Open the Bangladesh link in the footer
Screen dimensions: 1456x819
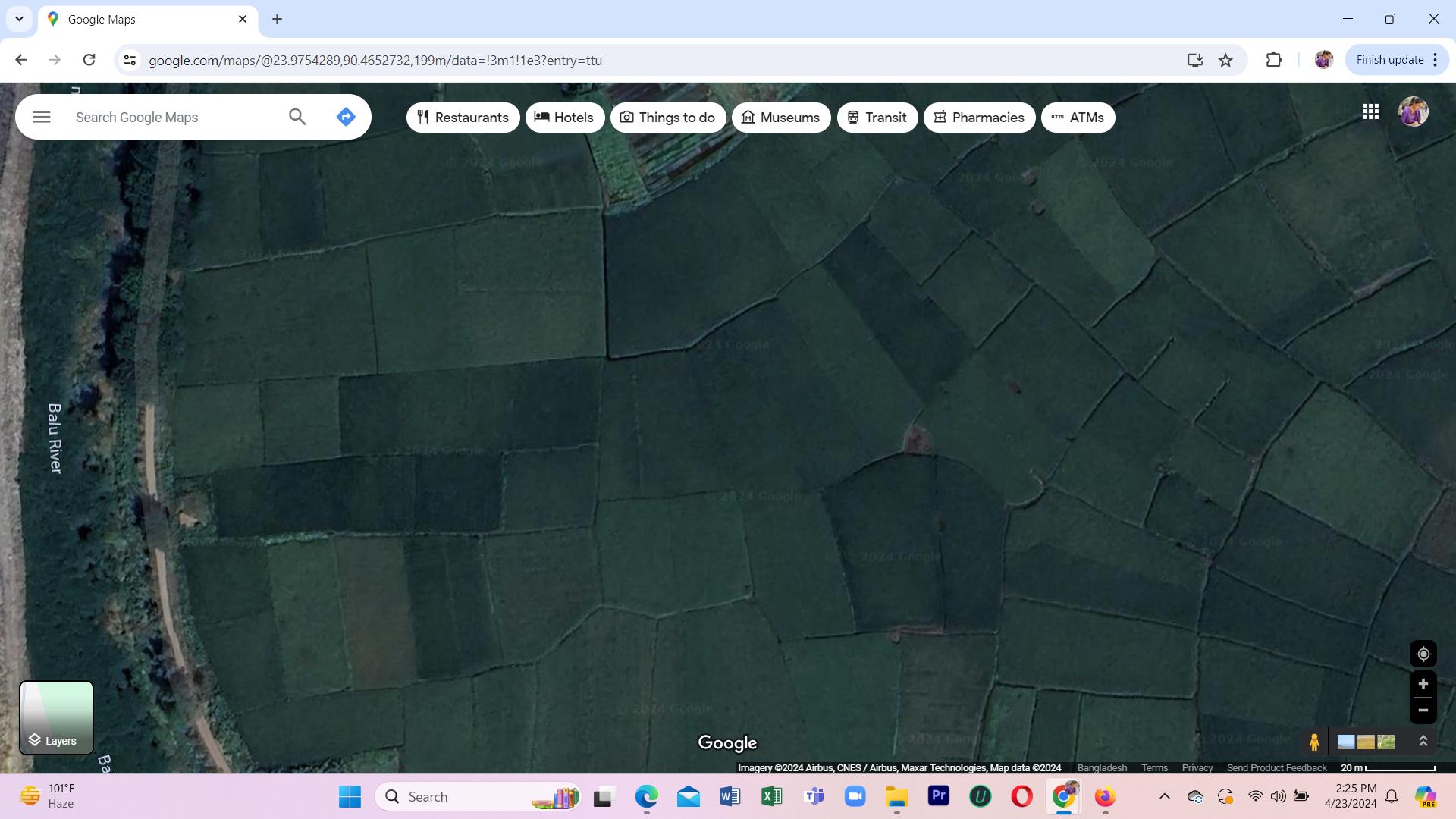[x=1102, y=767]
